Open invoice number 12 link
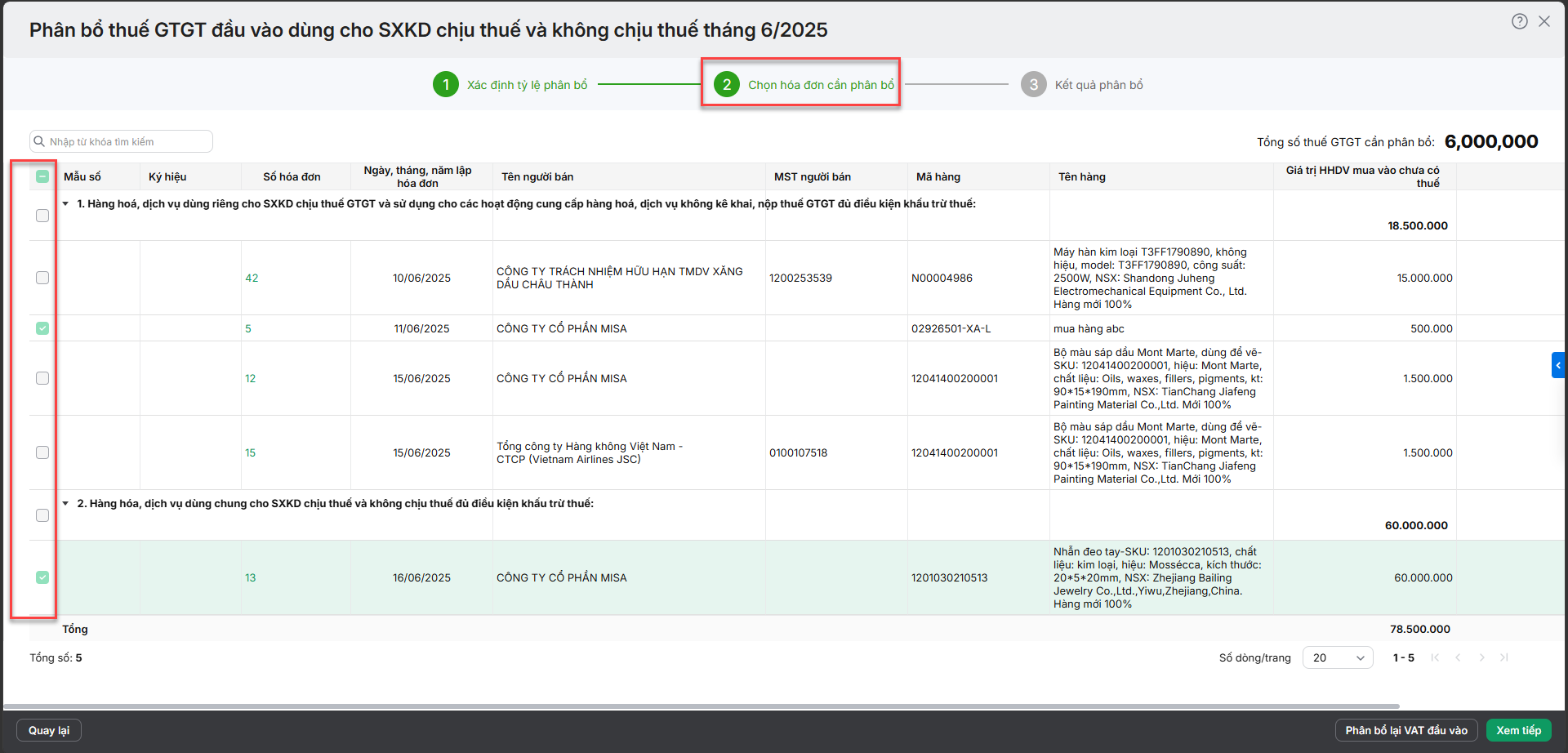The image size is (1568, 753). tap(250, 378)
